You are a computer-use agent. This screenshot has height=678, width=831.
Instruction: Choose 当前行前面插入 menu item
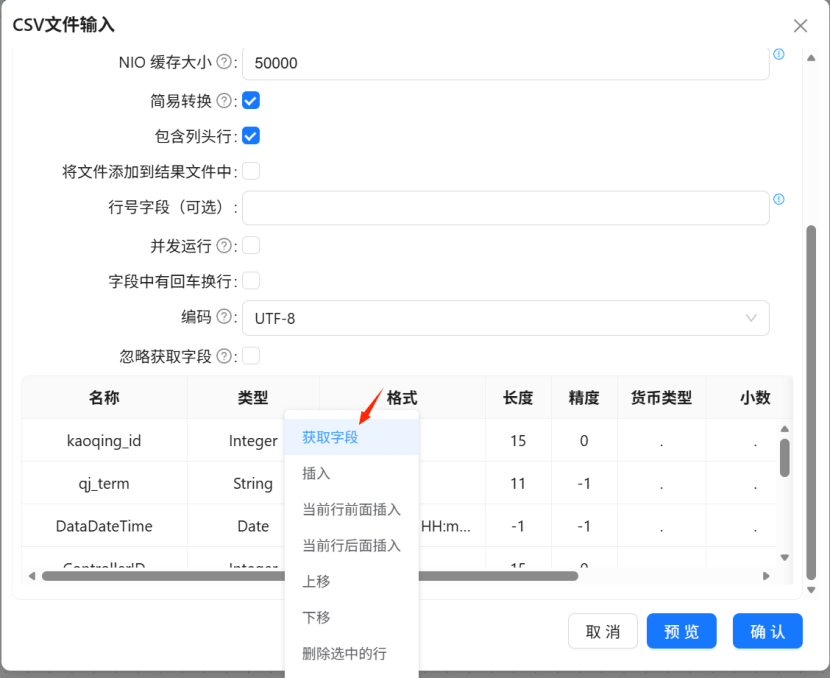(x=352, y=509)
